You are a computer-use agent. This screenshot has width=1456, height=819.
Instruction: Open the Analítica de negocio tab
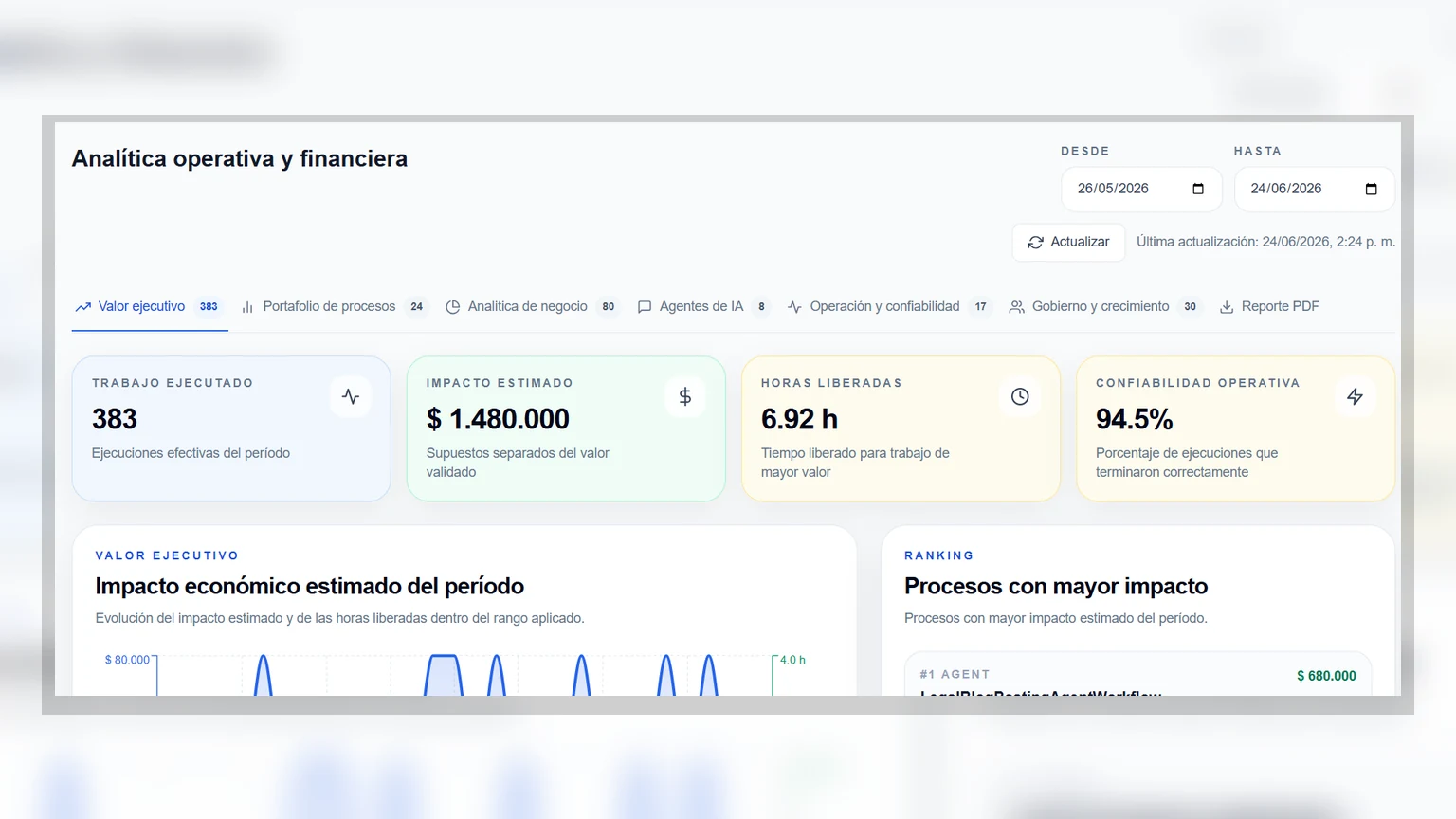point(532,306)
